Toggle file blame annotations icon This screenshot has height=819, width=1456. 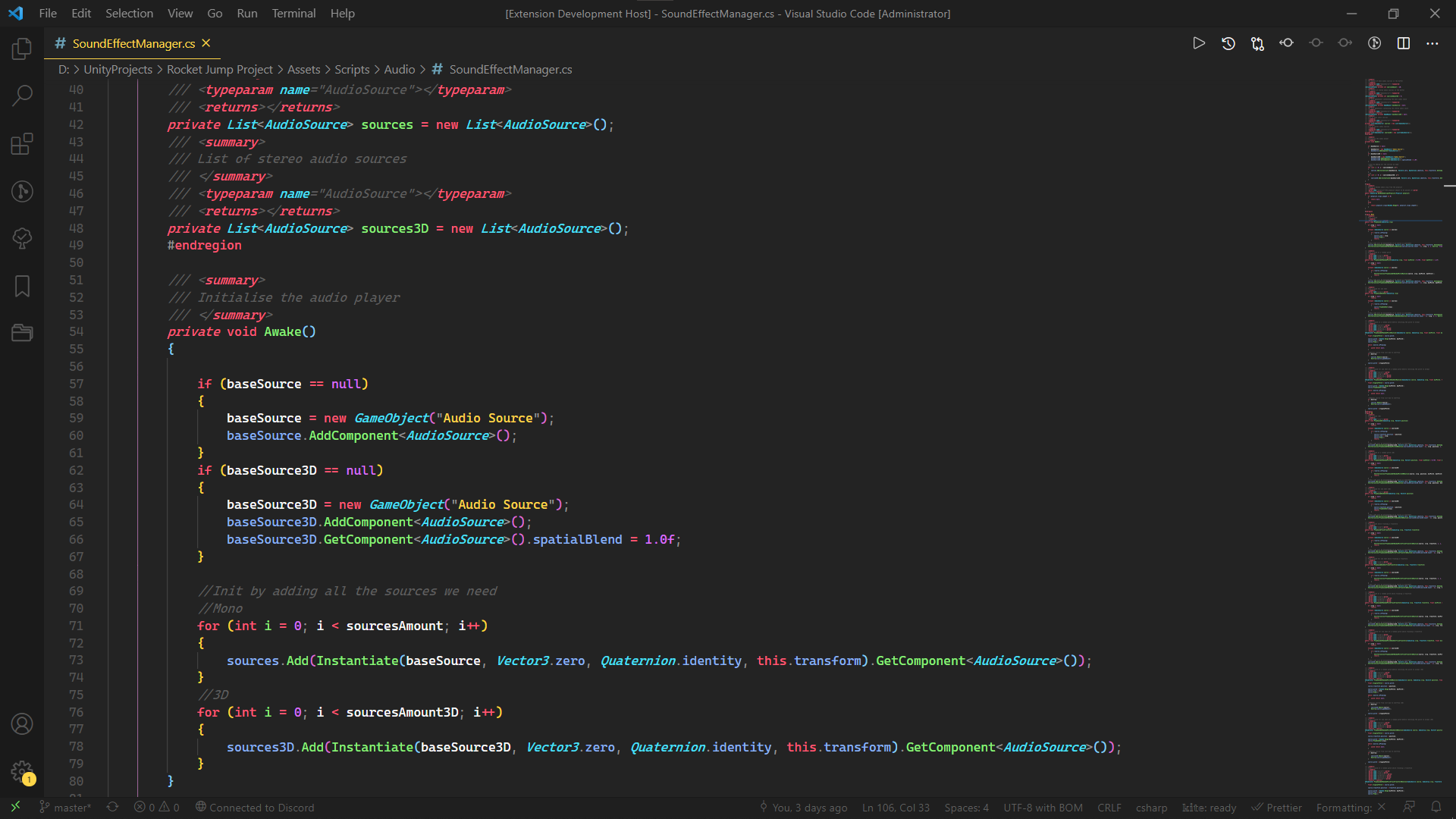(x=1374, y=43)
